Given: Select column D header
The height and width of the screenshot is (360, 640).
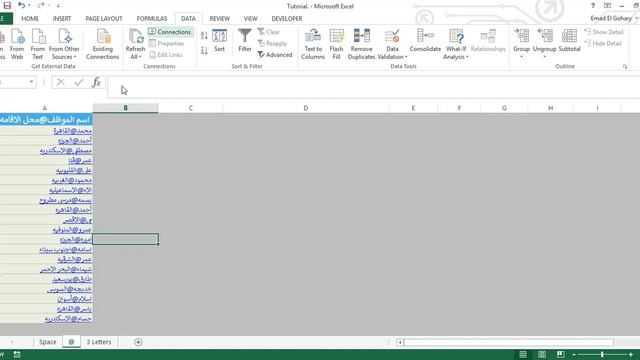Looking at the screenshot, I should coord(306,108).
